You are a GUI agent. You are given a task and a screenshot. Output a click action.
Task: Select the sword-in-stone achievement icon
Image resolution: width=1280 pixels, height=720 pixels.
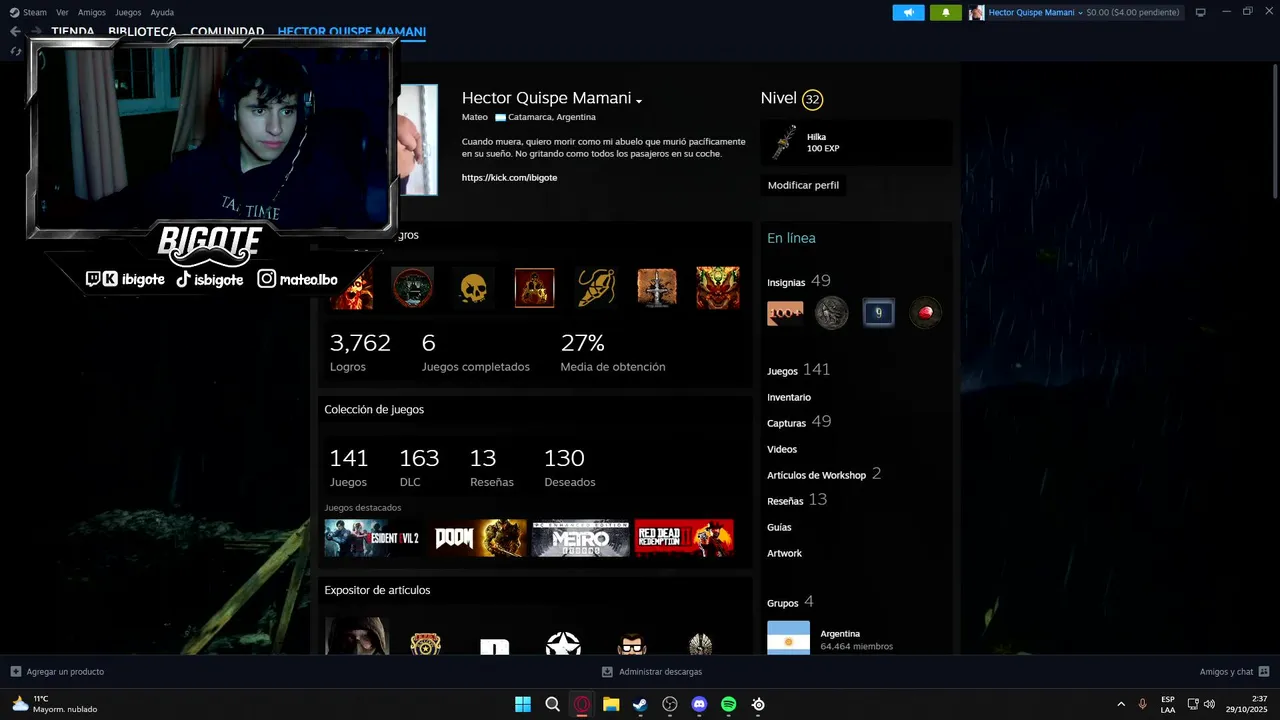point(657,288)
